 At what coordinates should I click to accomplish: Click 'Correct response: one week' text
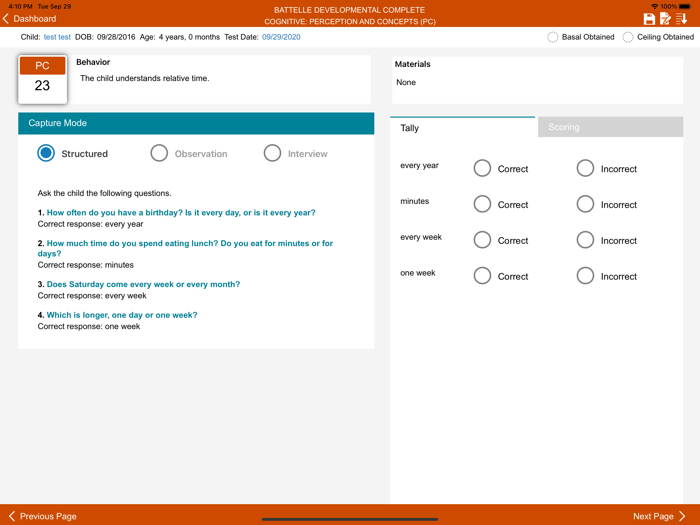click(89, 326)
